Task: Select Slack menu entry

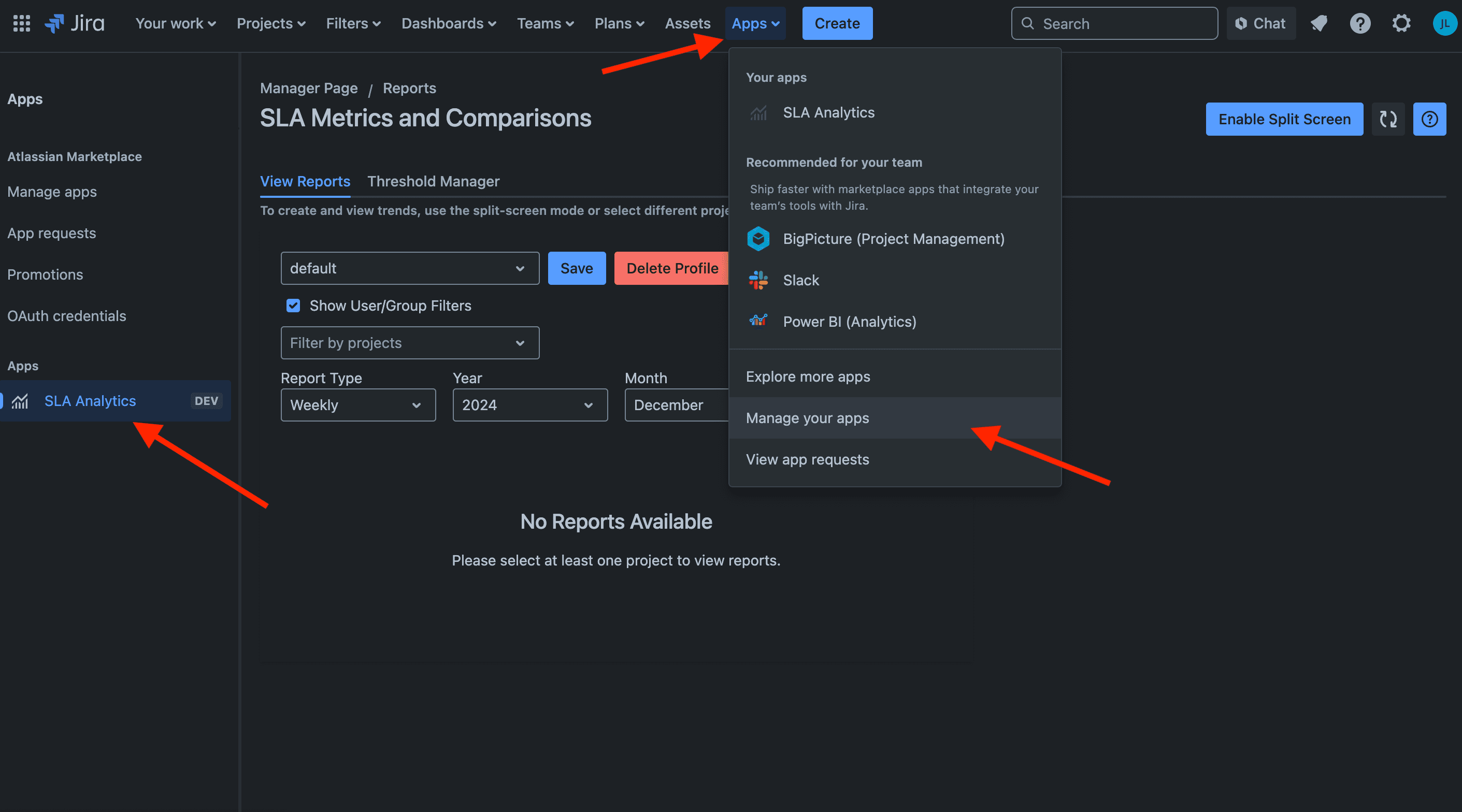Action: click(x=895, y=280)
